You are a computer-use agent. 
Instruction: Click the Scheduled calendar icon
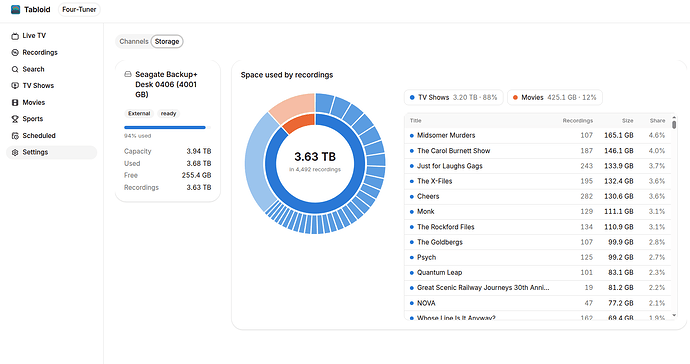coord(15,136)
